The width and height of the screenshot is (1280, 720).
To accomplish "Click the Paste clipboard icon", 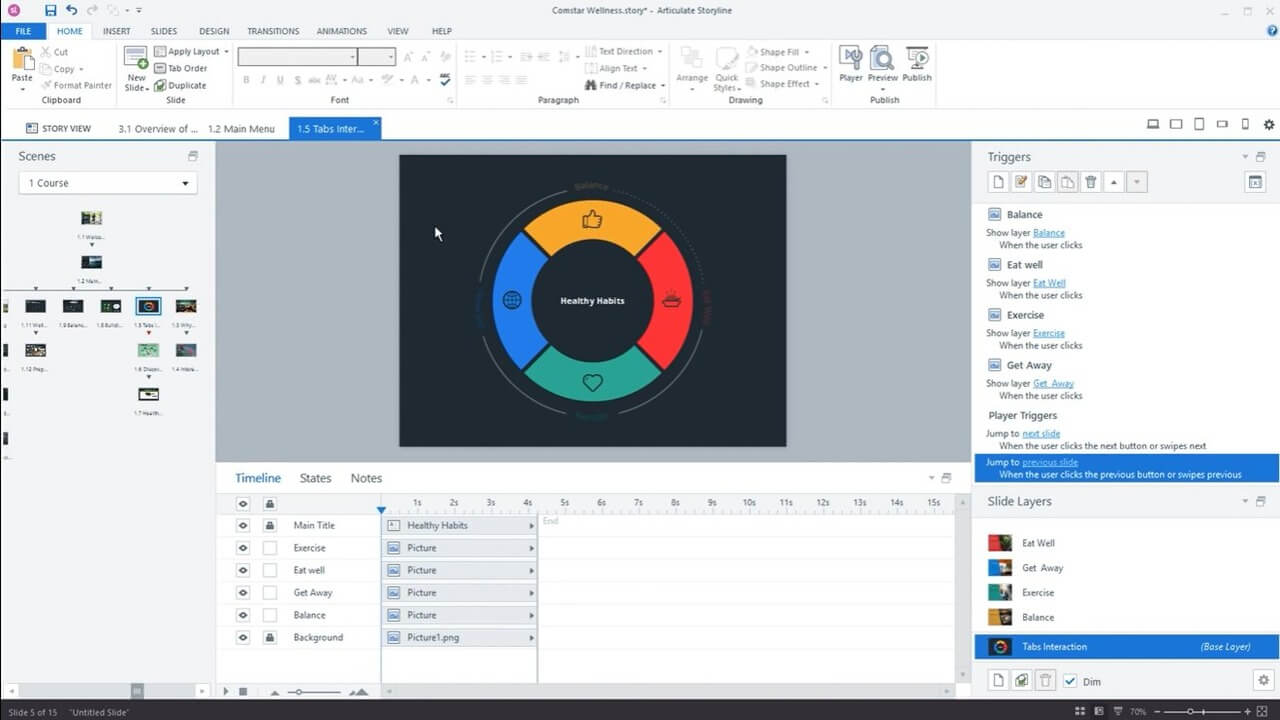I will [22, 58].
